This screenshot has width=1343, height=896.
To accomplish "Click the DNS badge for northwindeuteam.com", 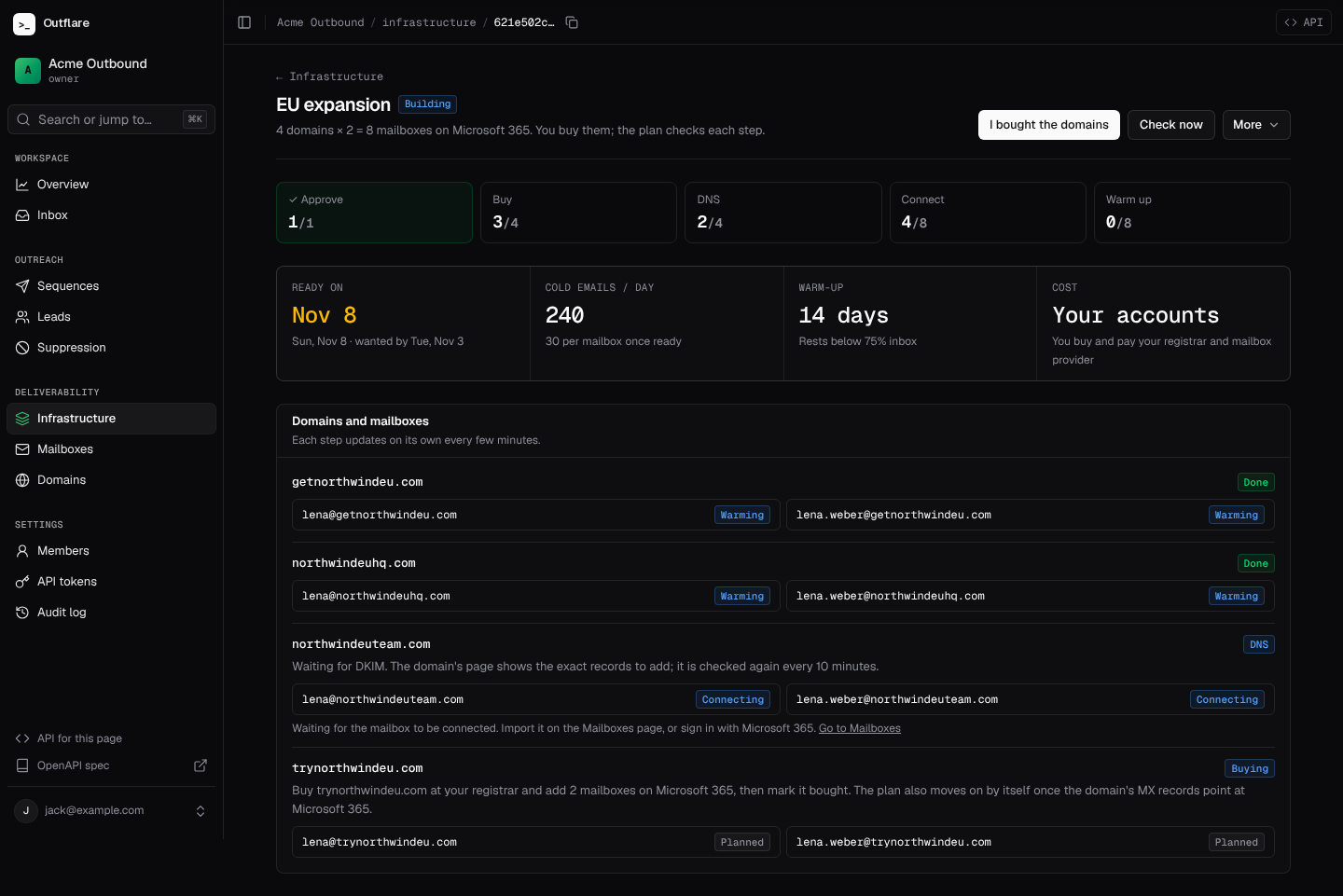I will click(1259, 644).
